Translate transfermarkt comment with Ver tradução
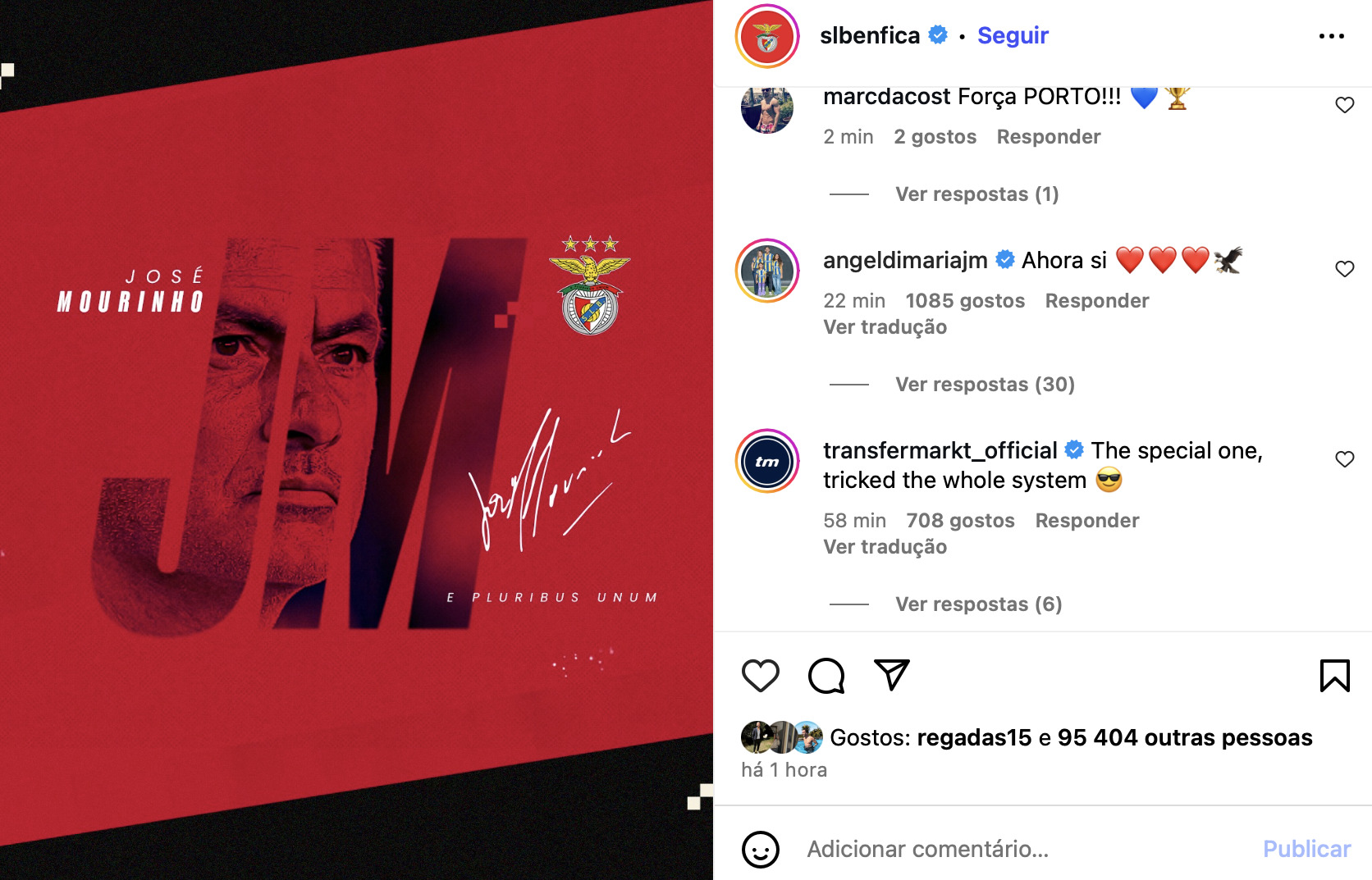Screen dimensions: 1372x880 885,547
